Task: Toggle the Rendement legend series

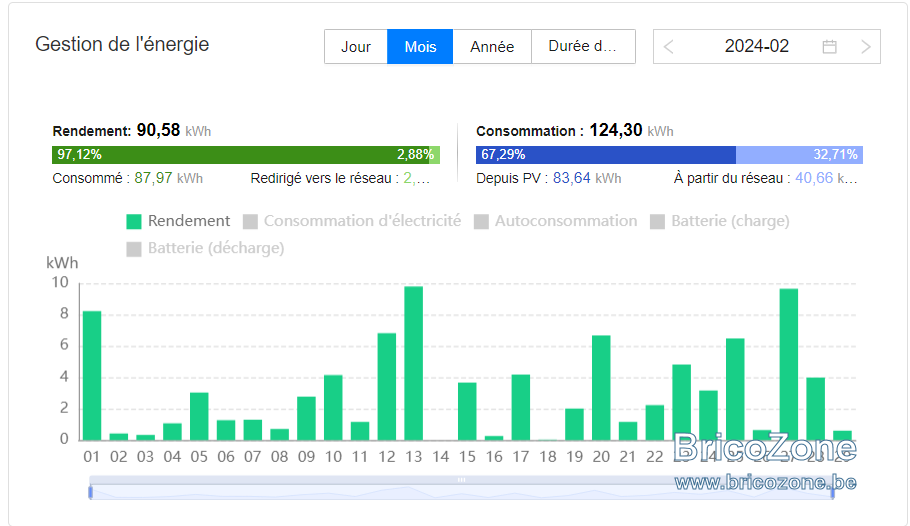Action: 178,221
